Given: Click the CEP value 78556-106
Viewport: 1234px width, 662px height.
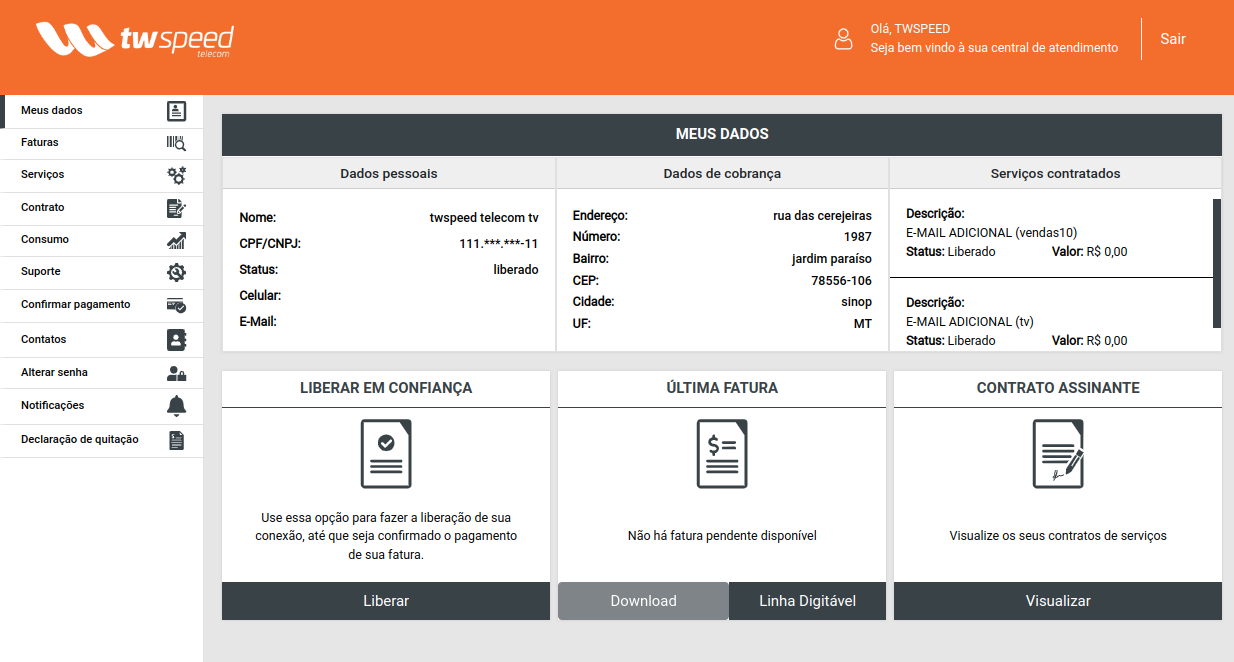Looking at the screenshot, I should click(841, 281).
